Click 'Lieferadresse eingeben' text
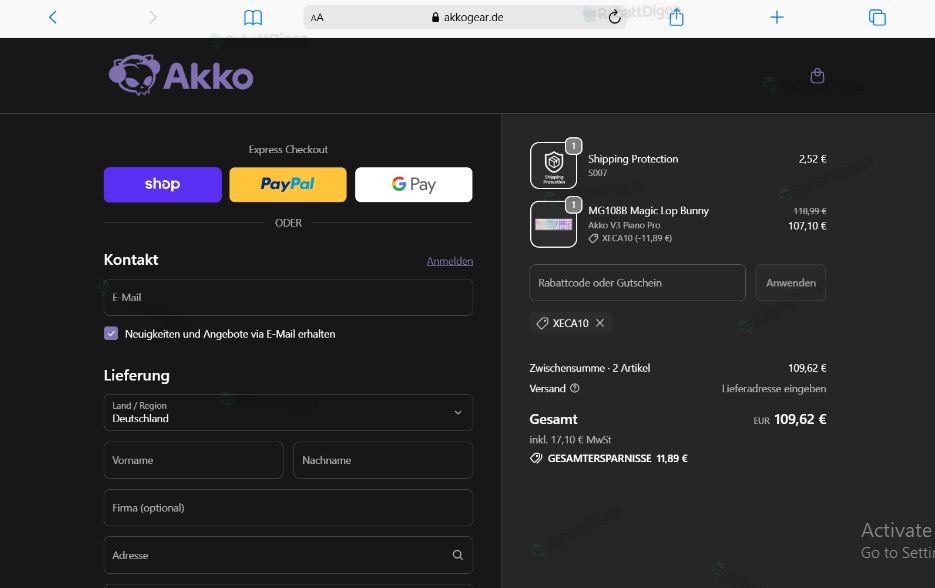 (x=773, y=389)
